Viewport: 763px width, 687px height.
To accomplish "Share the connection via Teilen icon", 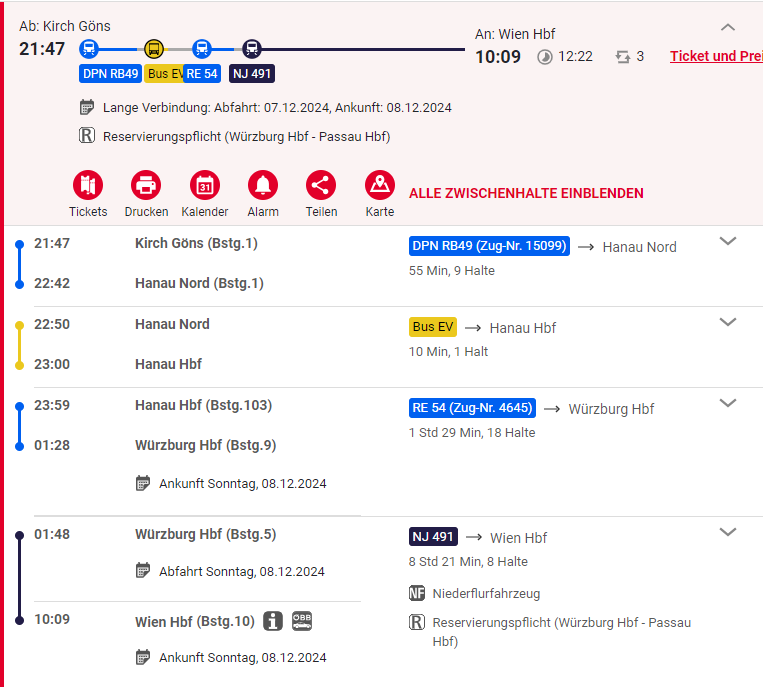I will (321, 185).
